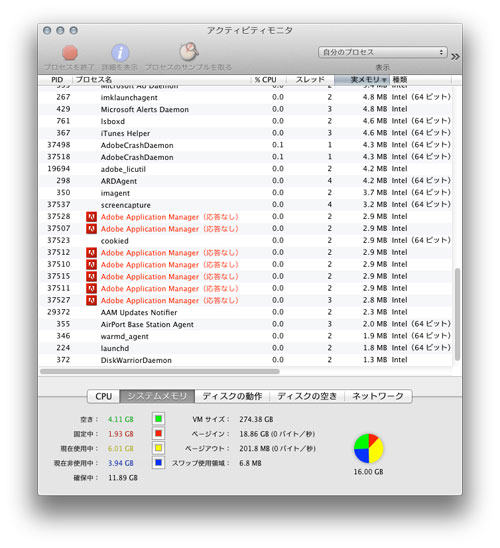Click the 4.11 GB free value
This screenshot has height=548, width=500.
point(121,419)
